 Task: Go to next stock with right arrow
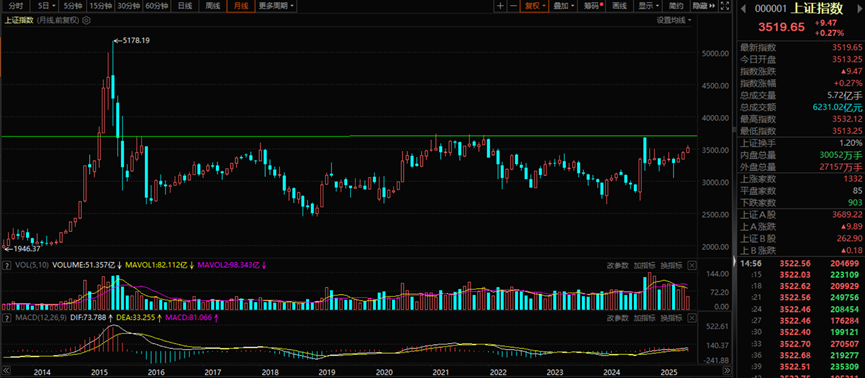pos(858,8)
